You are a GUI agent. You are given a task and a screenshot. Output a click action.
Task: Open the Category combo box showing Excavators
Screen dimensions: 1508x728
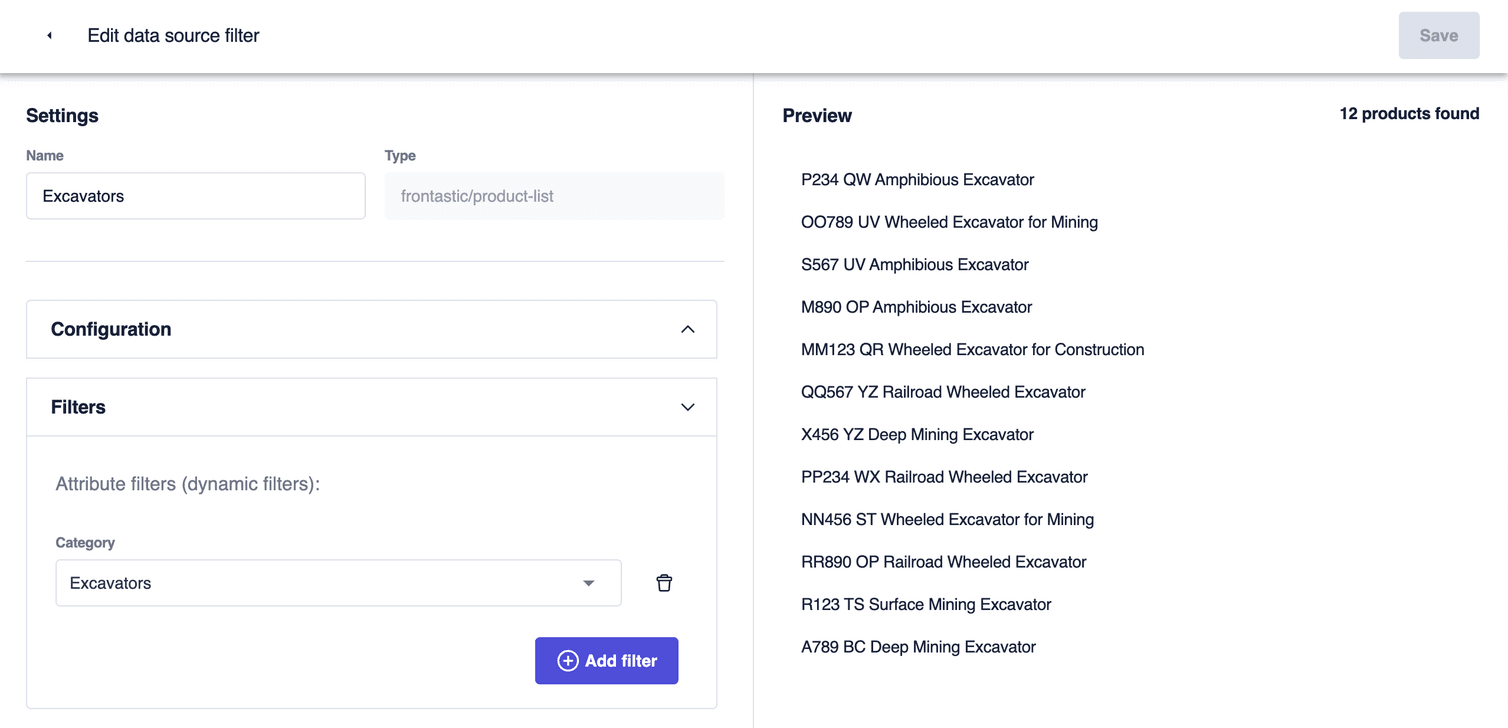(338, 582)
